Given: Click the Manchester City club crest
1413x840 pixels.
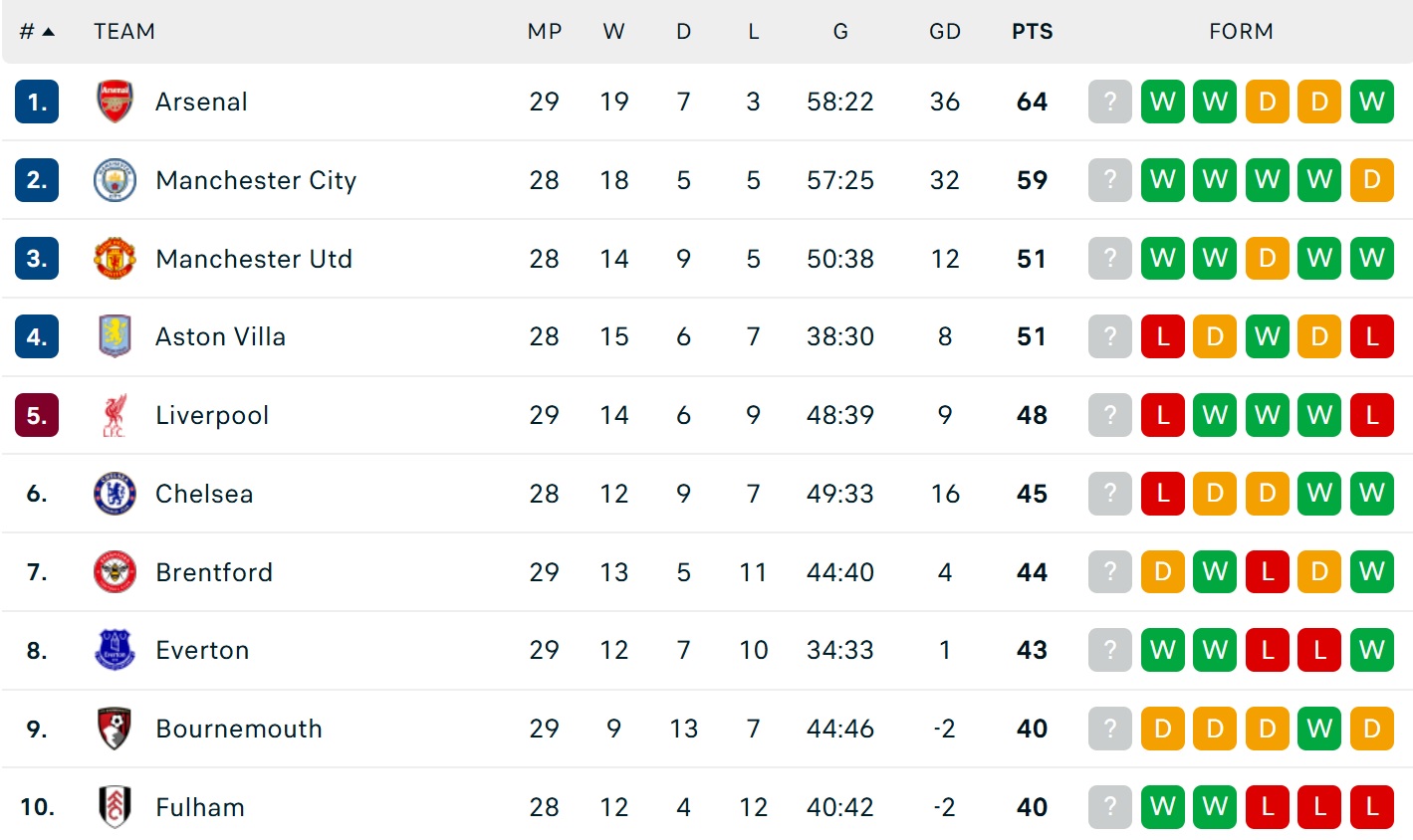Looking at the screenshot, I should (115, 180).
